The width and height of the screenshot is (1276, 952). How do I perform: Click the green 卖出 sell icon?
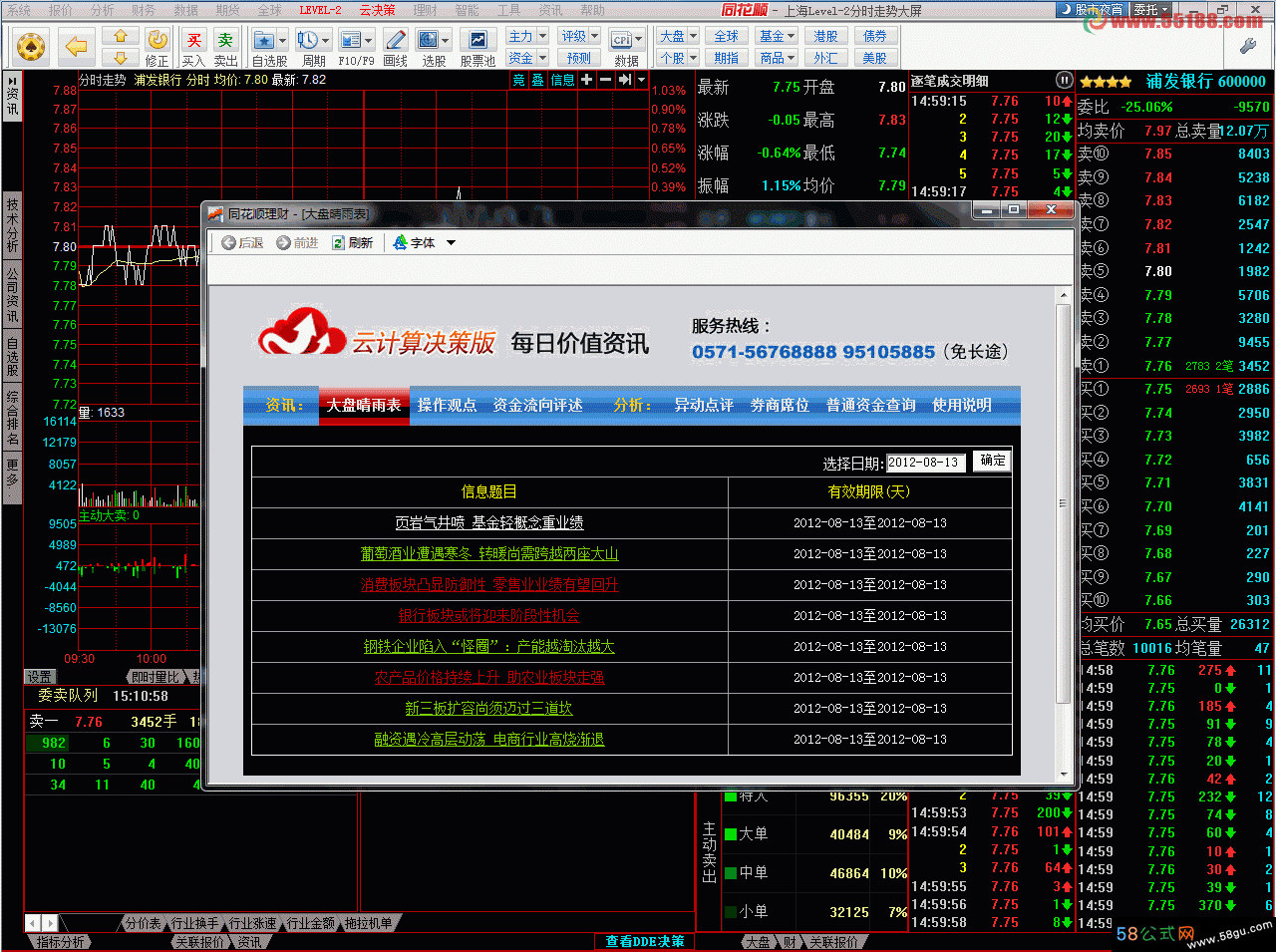[x=225, y=40]
